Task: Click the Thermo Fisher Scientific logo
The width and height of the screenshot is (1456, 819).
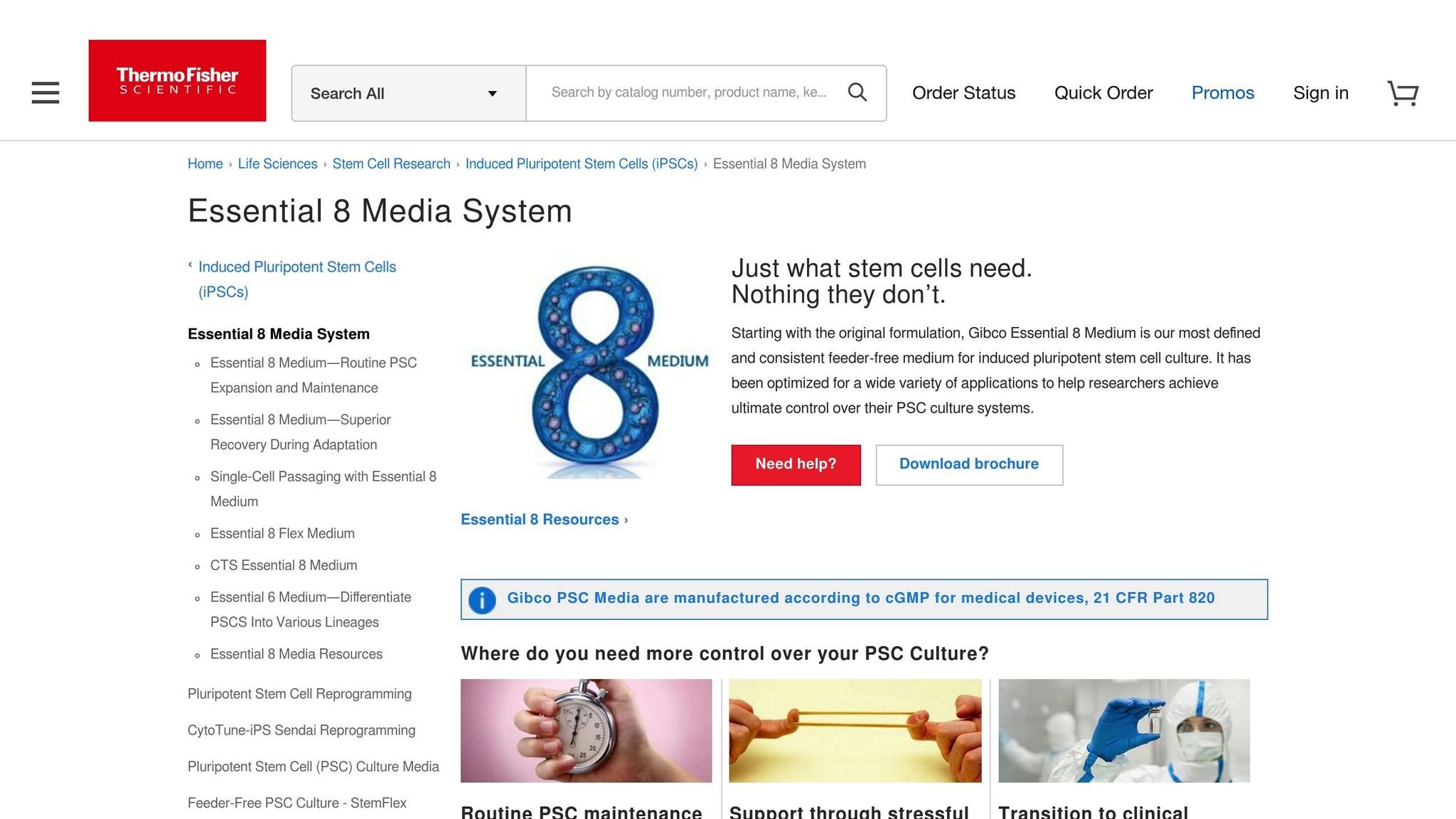Action: (x=177, y=80)
